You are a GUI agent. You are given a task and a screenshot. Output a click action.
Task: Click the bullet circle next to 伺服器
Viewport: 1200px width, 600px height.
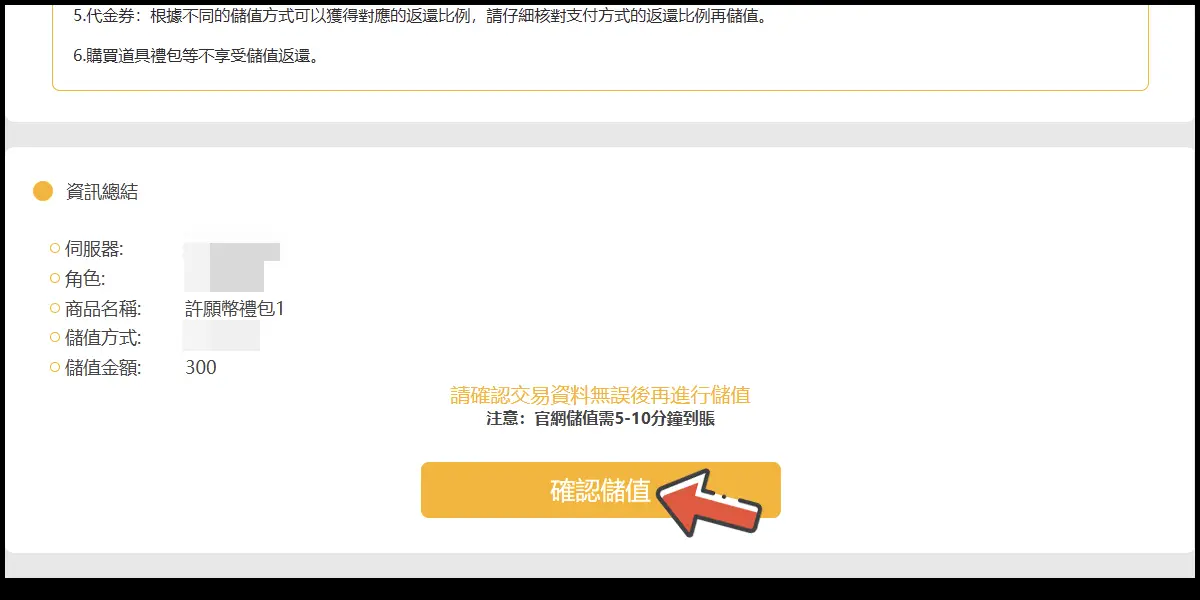55,249
